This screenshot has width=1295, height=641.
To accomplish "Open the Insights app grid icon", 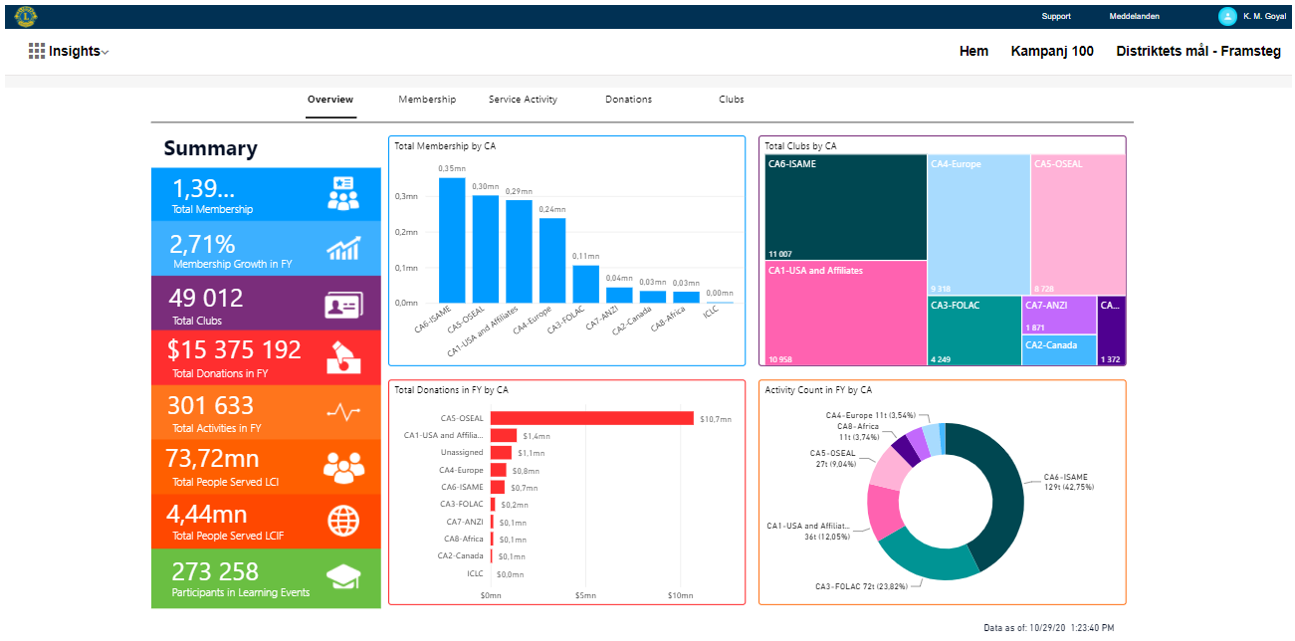I will (37, 51).
